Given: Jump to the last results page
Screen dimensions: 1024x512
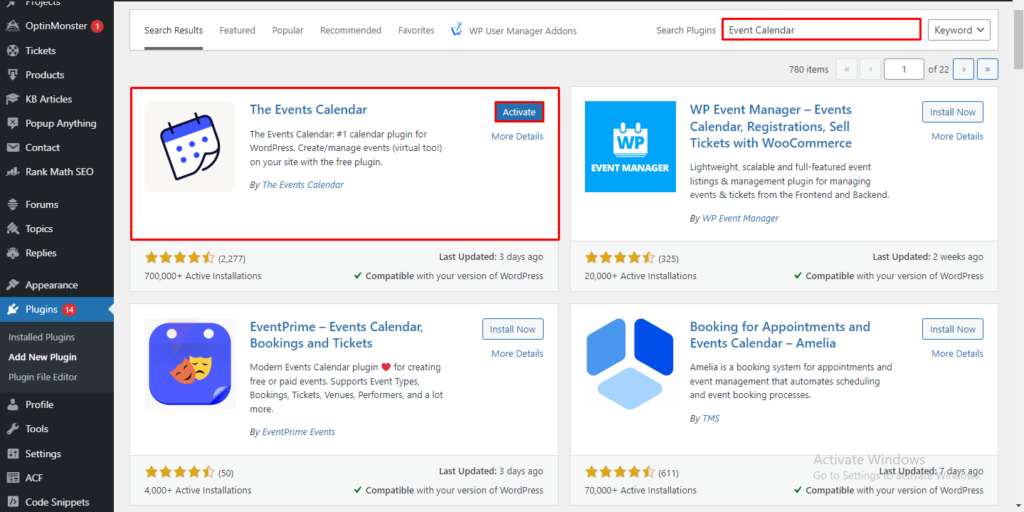Looking at the screenshot, I should pos(988,69).
